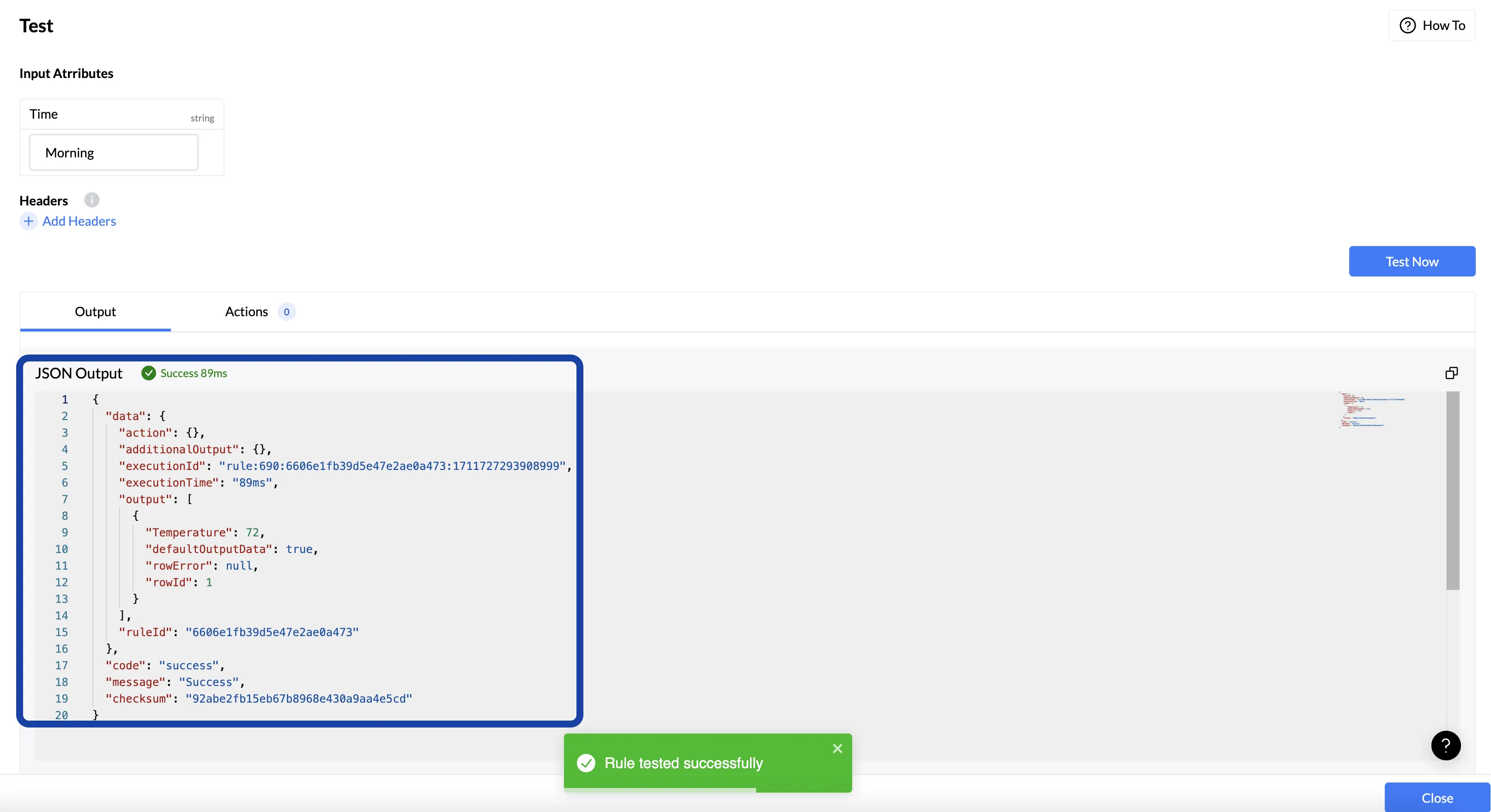Image resolution: width=1491 pixels, height=812 pixels.
Task: Click the executionId value string
Action: (392, 466)
